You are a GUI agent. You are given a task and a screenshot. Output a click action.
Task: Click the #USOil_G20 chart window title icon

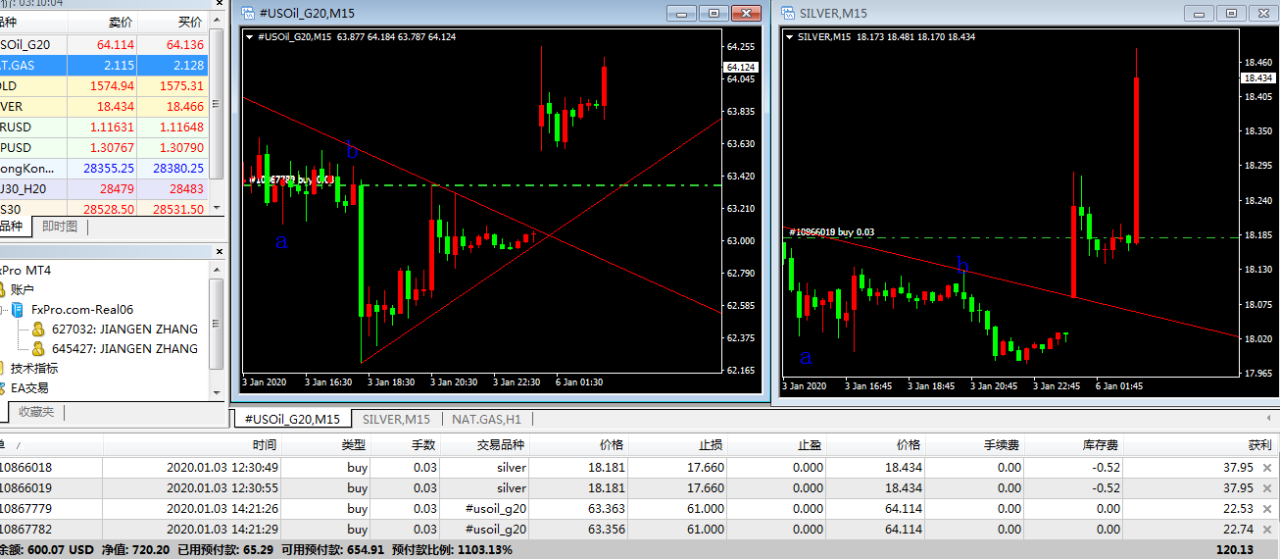pyautogui.click(x=248, y=13)
